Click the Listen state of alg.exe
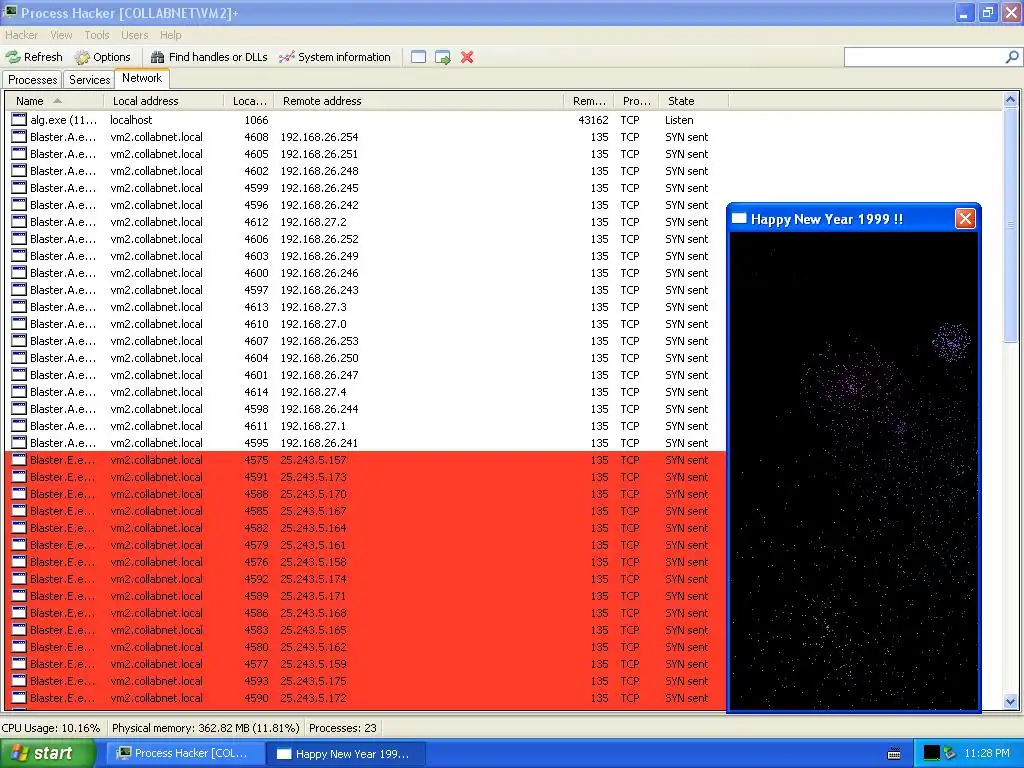 coord(679,120)
